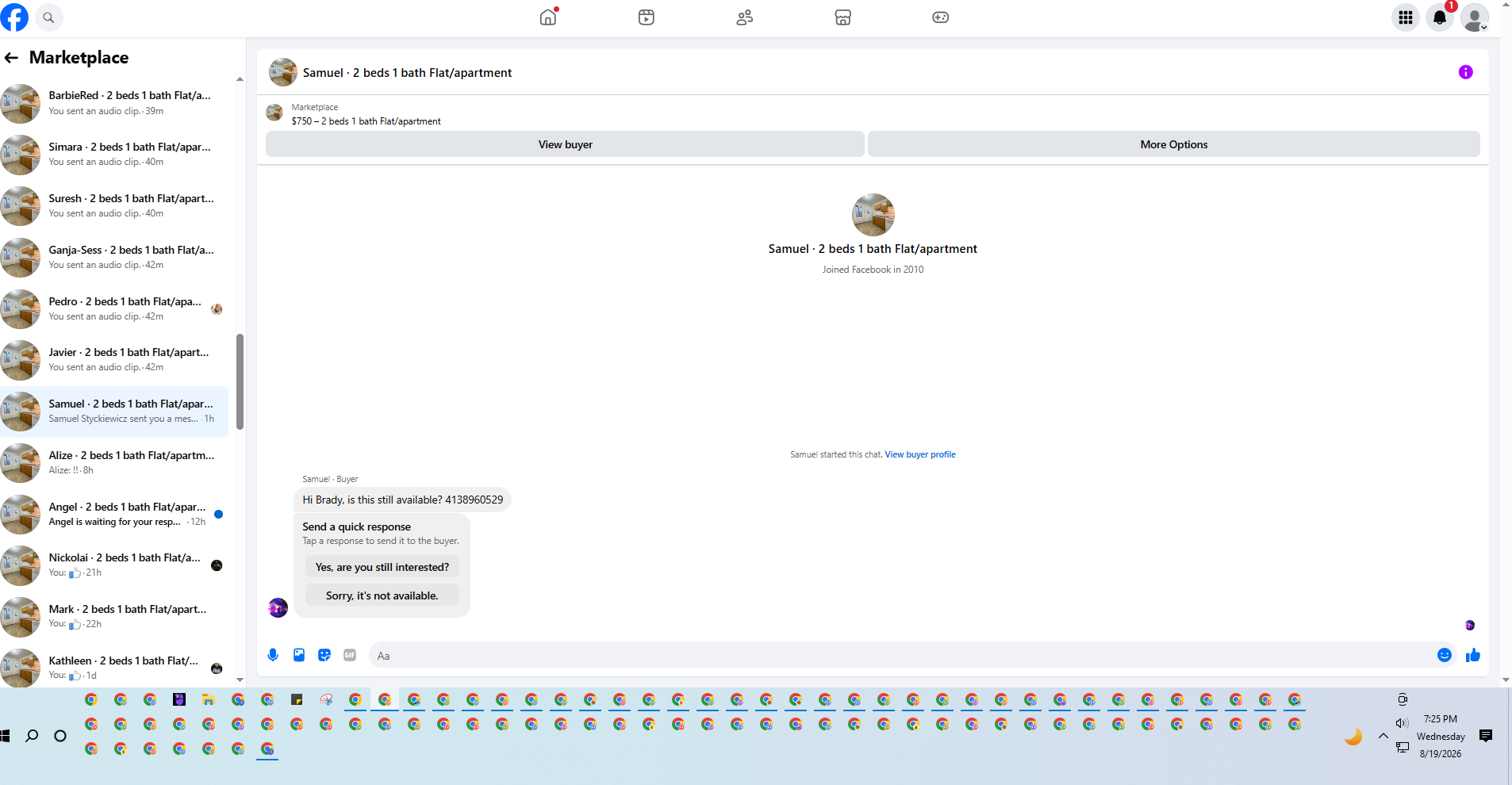Open the Friends tab icon
Image resolution: width=1512 pixels, height=785 pixels.
[745, 17]
